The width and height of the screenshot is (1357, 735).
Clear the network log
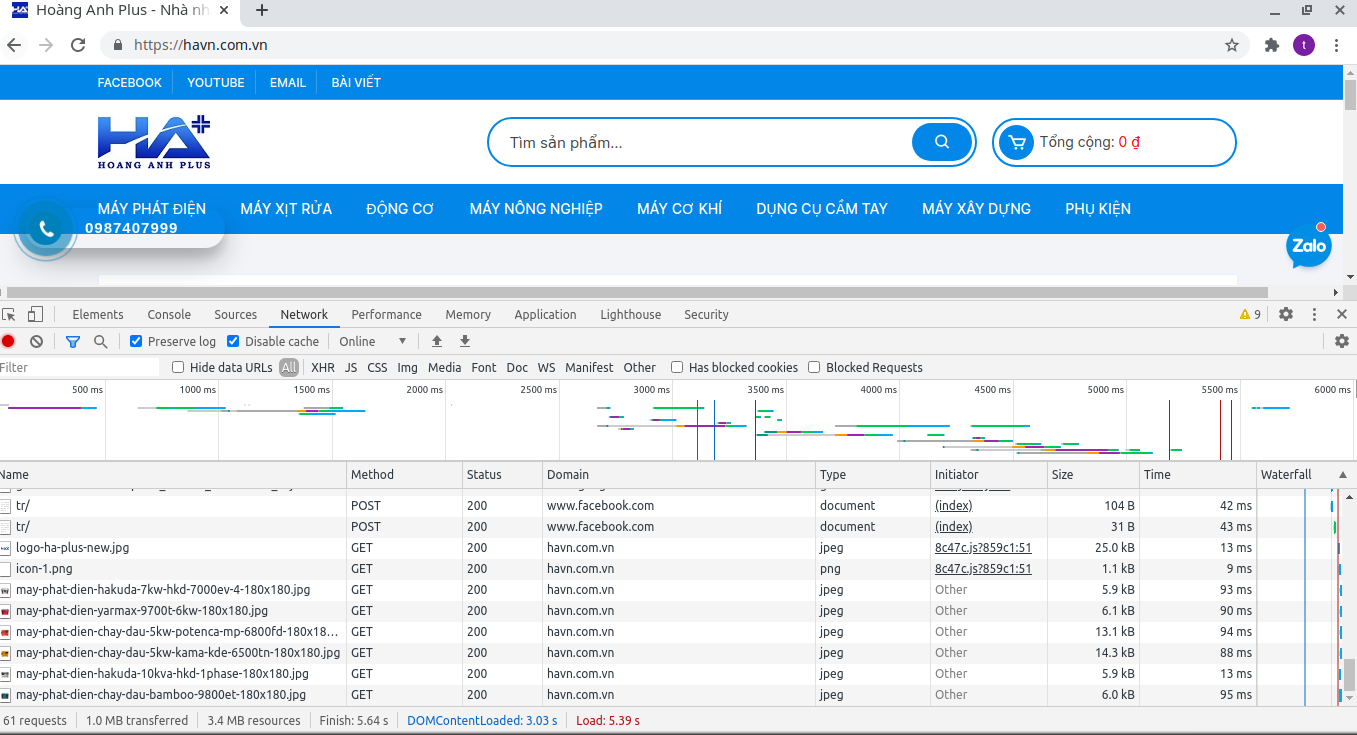[x=36, y=341]
